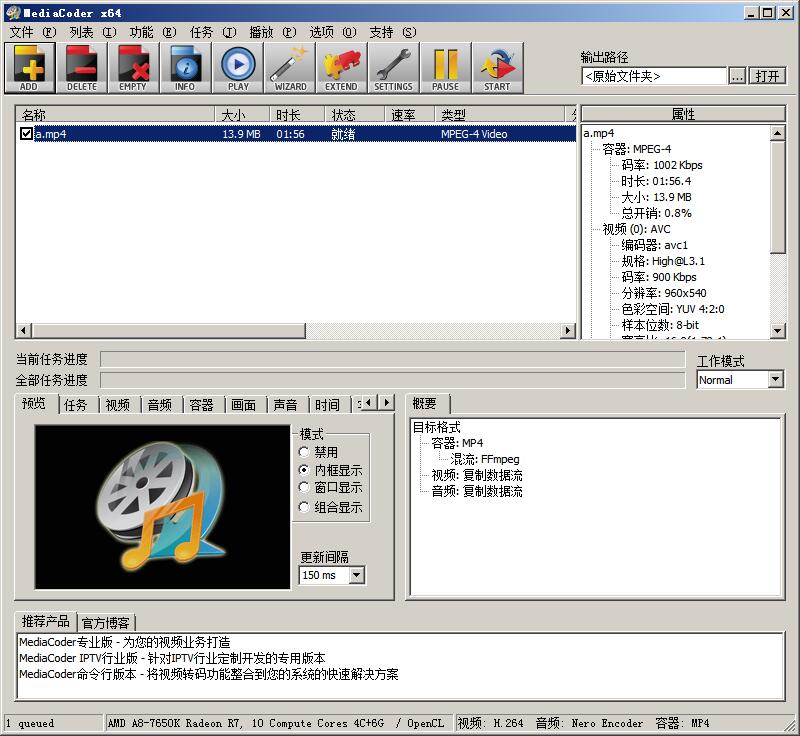The width and height of the screenshot is (800, 736).
Task: Launch the WIZARD tool
Action: pos(290,68)
